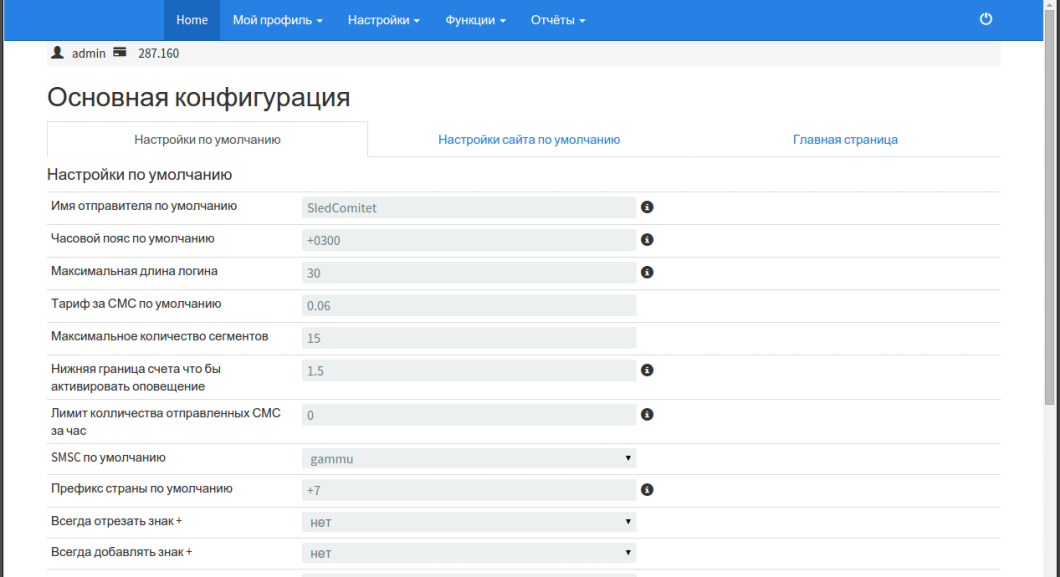Click label 'Всегда отрезать знак +'
This screenshot has width=1060, height=577.
click(116, 521)
